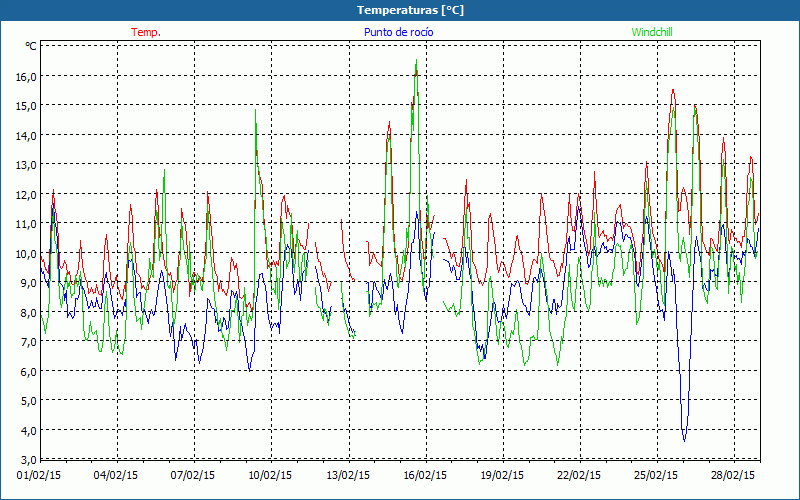Click the 25/02/15 date label
Image resolution: width=800 pixels, height=500 pixels.
point(656,475)
